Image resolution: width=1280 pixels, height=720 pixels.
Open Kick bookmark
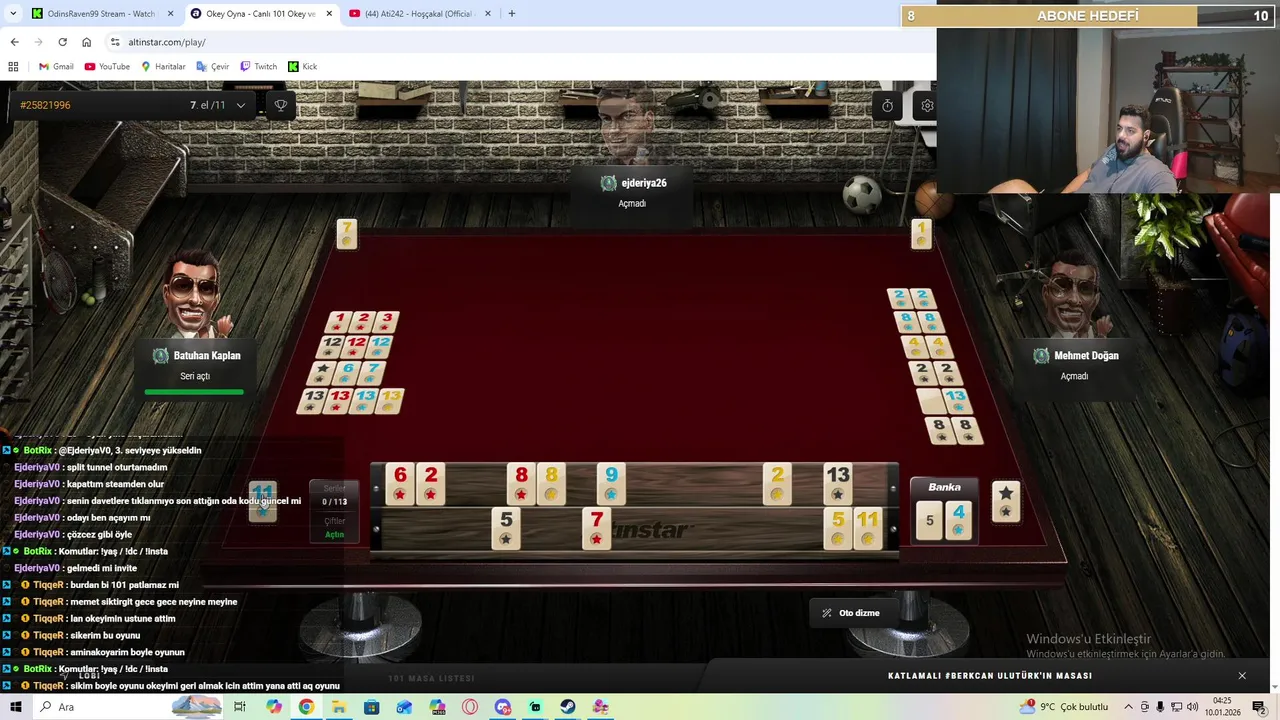303,66
